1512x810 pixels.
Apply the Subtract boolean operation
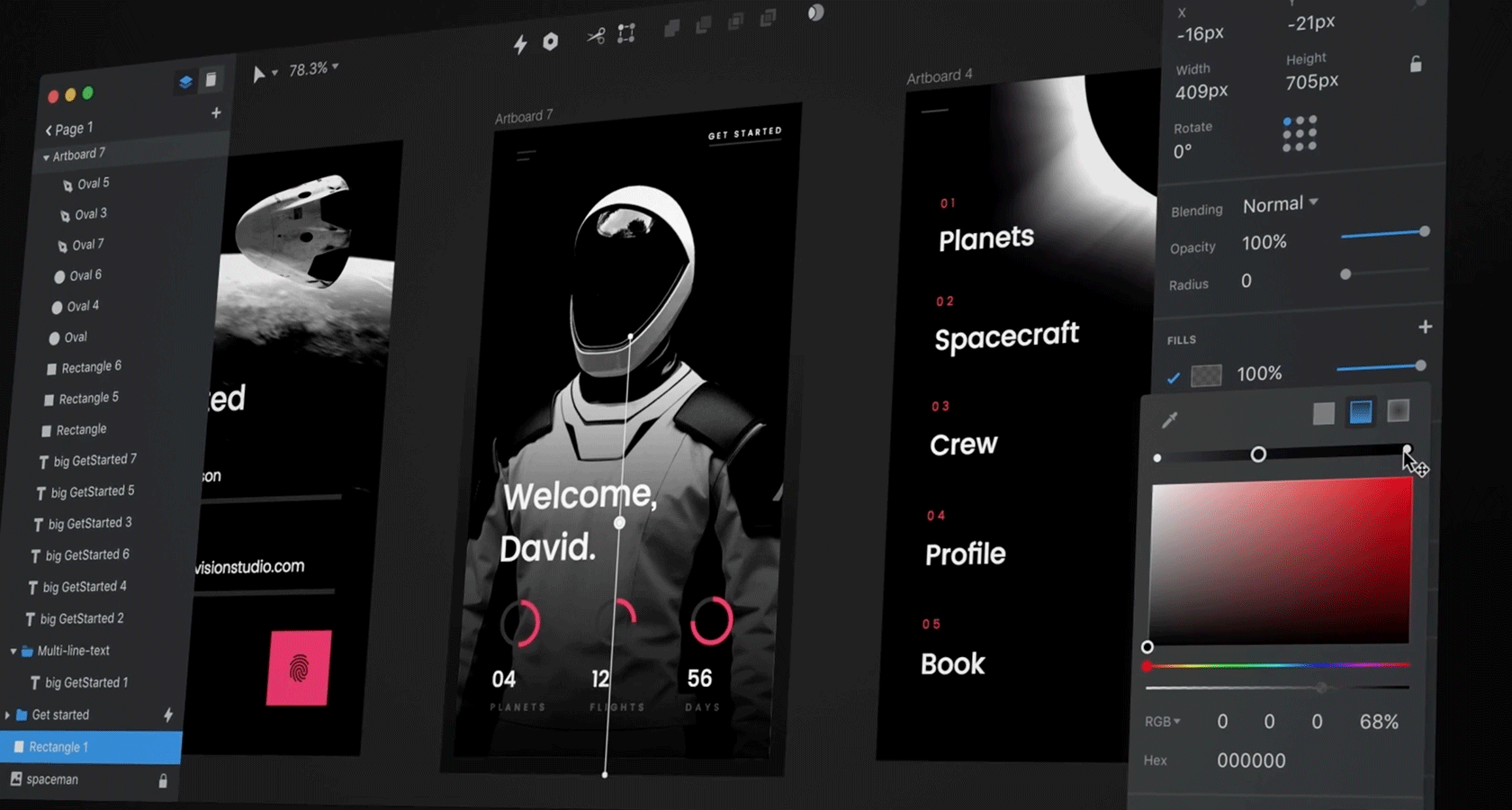click(x=703, y=26)
